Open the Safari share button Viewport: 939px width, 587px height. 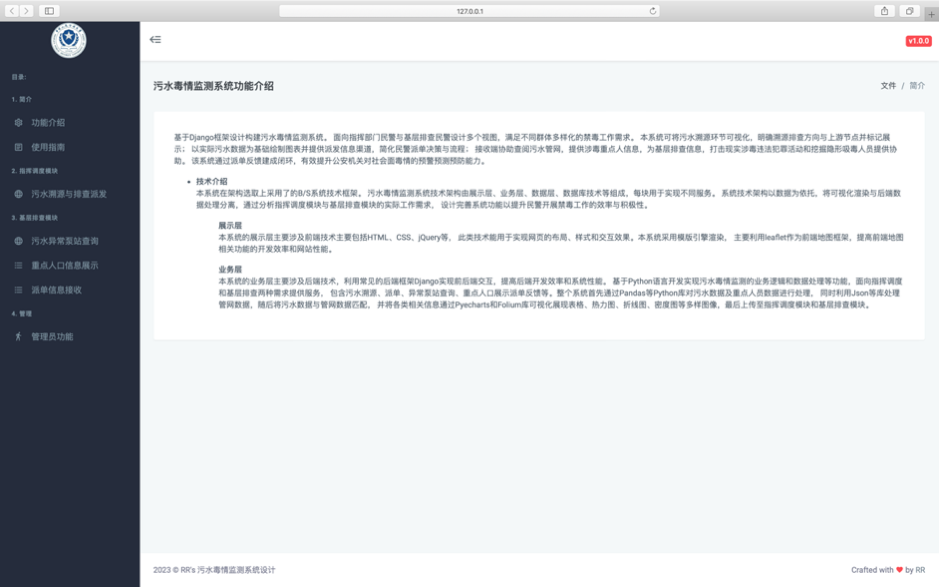tap(885, 11)
